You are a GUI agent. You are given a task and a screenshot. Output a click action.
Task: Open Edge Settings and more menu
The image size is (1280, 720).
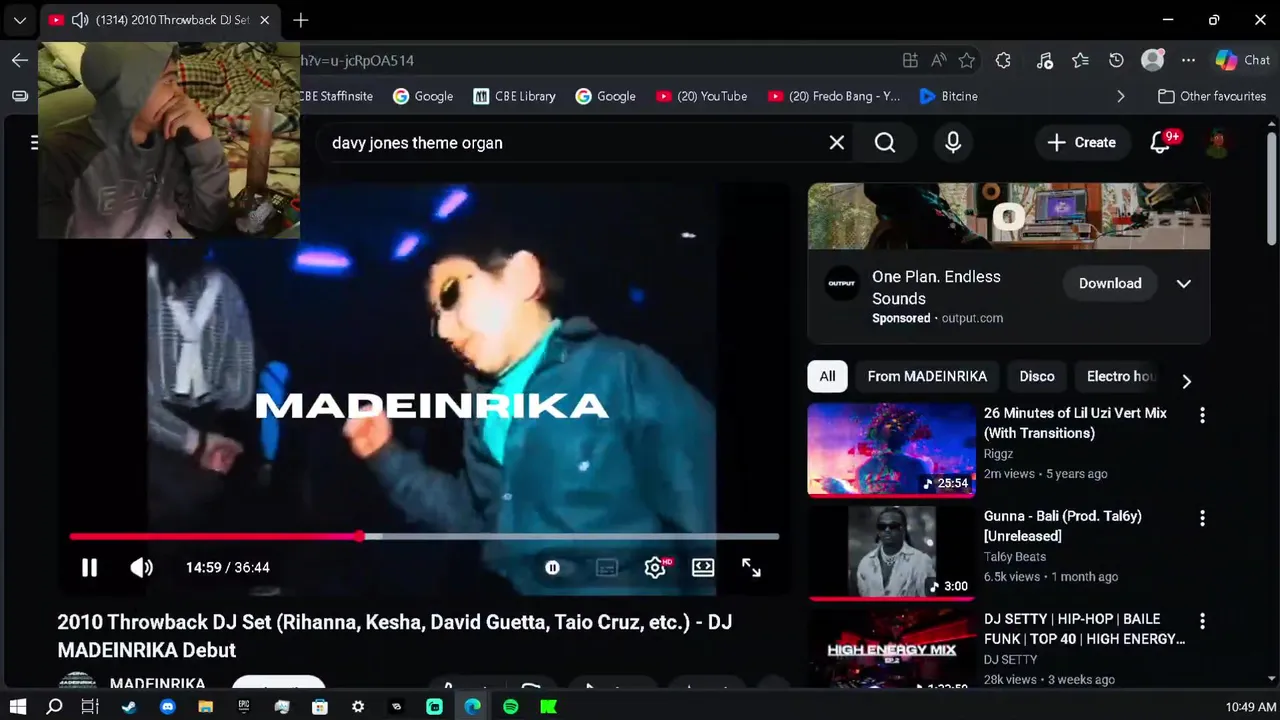(x=1188, y=60)
